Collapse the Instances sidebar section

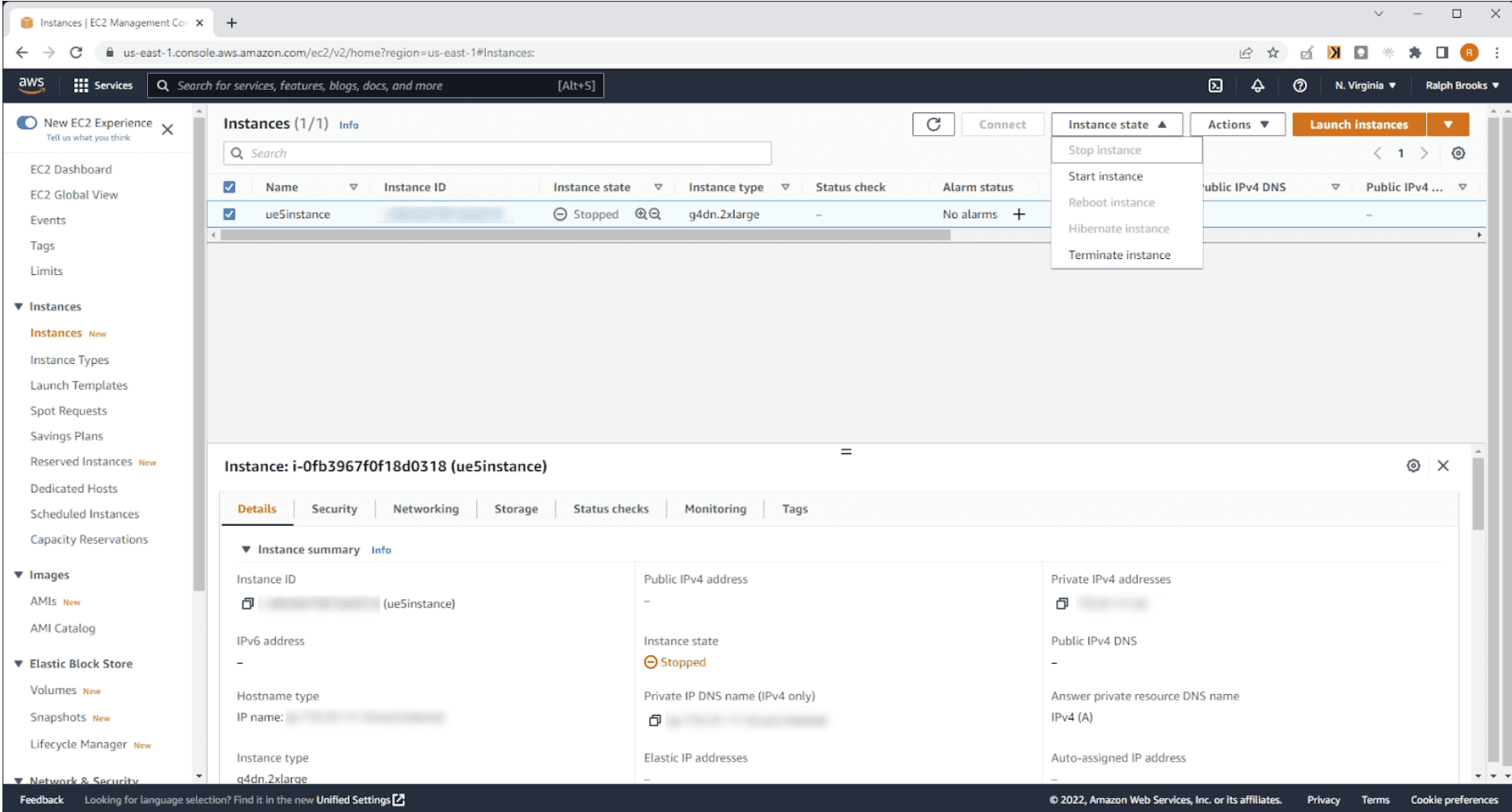(19, 307)
